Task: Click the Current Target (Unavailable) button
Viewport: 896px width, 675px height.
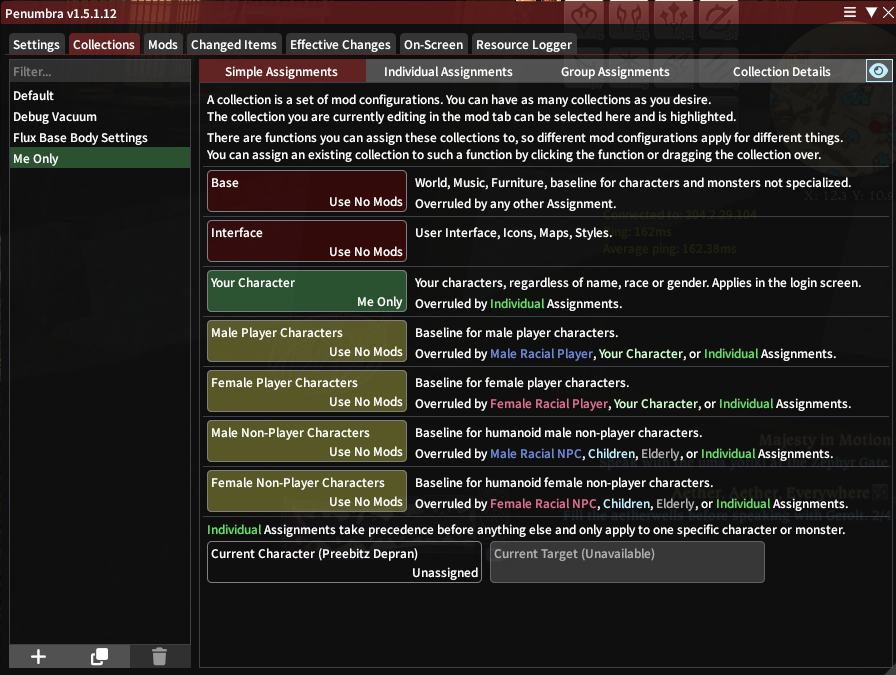Action: (627, 562)
